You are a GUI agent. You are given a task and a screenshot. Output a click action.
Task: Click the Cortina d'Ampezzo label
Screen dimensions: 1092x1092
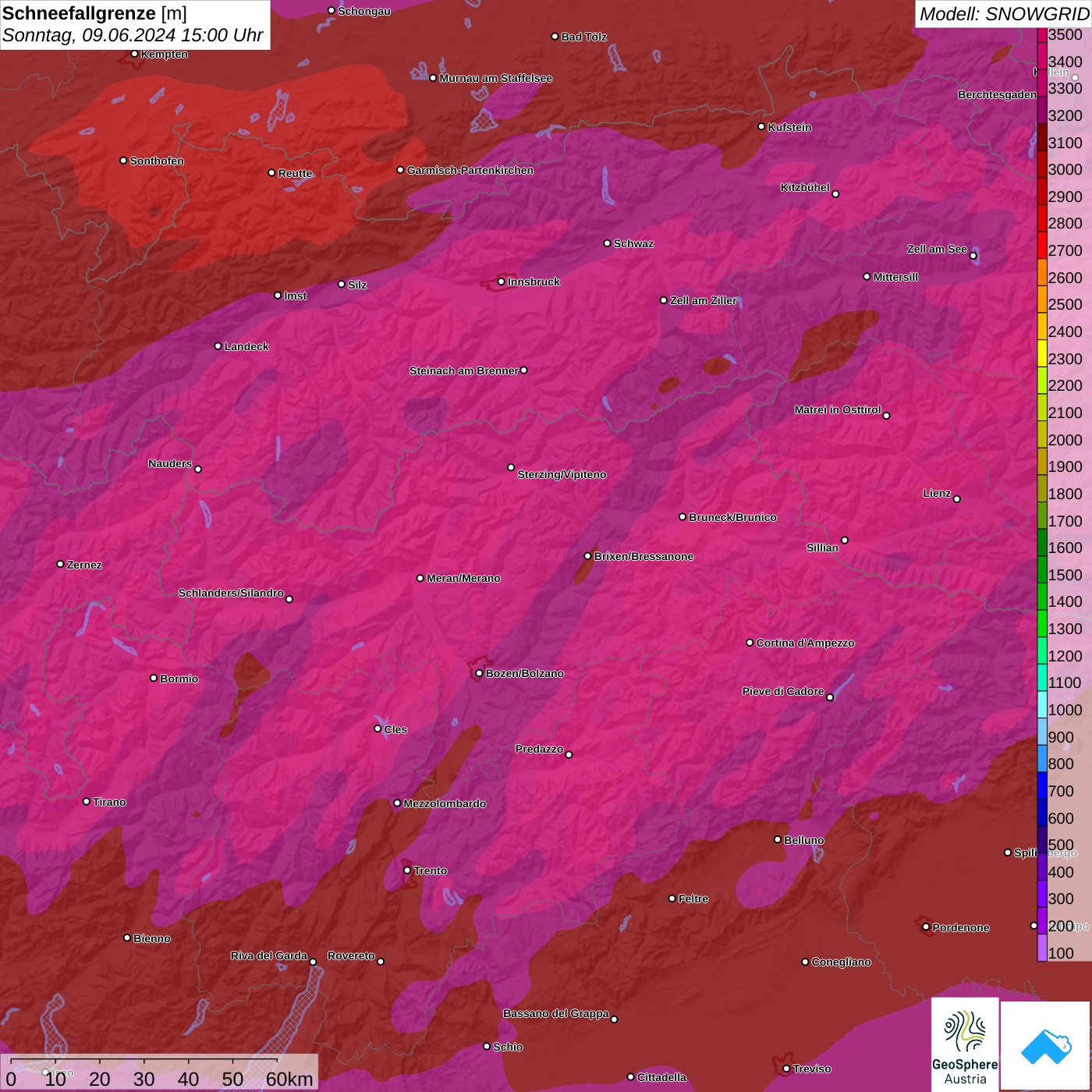click(x=805, y=643)
